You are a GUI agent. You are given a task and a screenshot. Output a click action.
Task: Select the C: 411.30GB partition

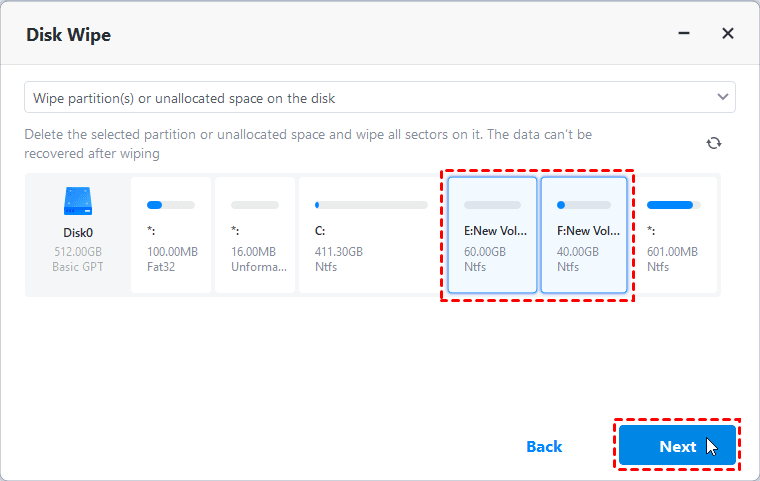(x=371, y=236)
